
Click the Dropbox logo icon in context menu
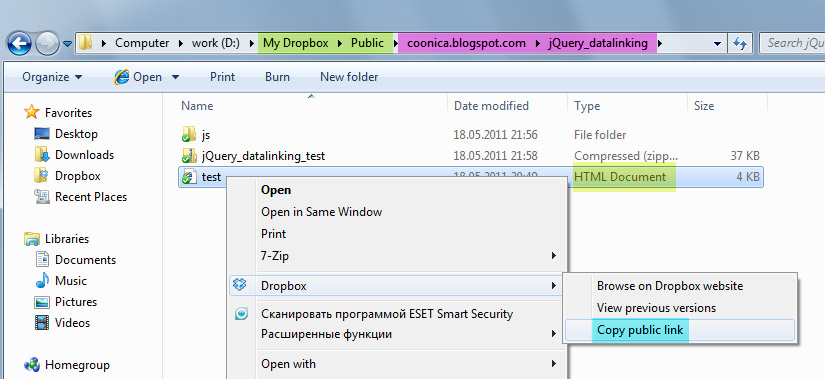click(240, 285)
